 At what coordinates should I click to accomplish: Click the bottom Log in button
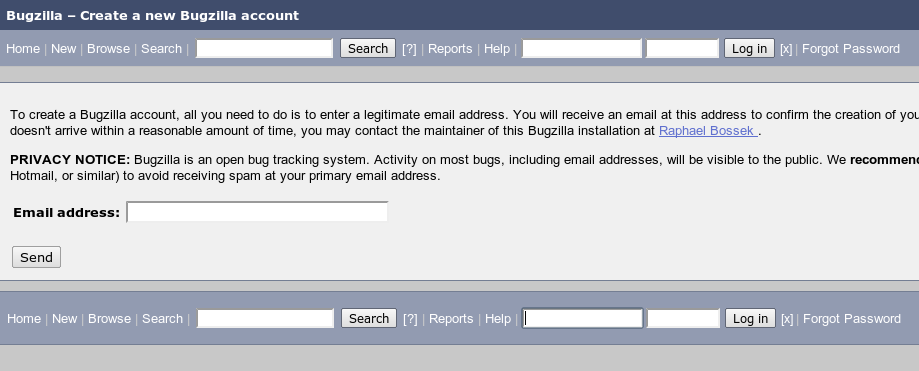pyautogui.click(x=750, y=318)
